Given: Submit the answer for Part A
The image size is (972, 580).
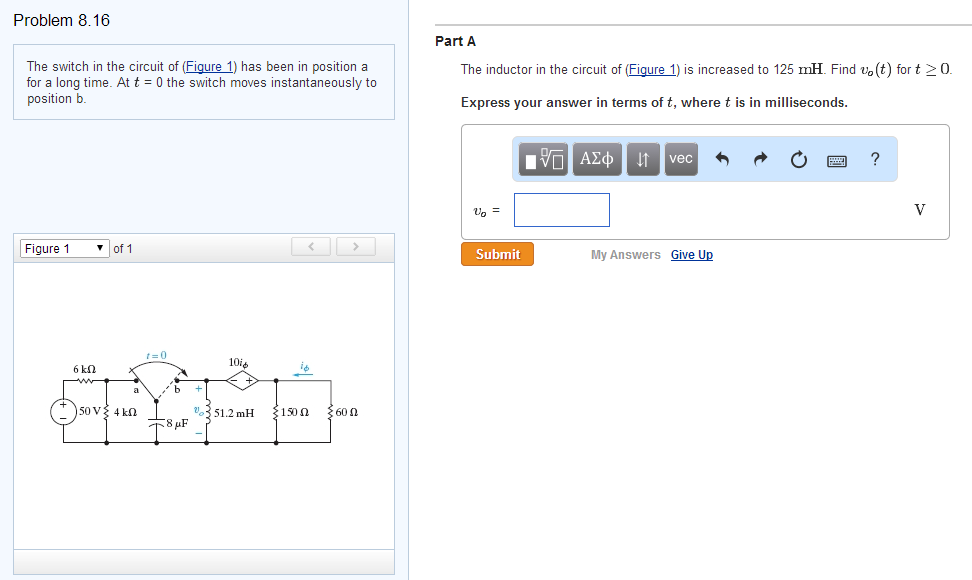Looking at the screenshot, I should 496,254.
